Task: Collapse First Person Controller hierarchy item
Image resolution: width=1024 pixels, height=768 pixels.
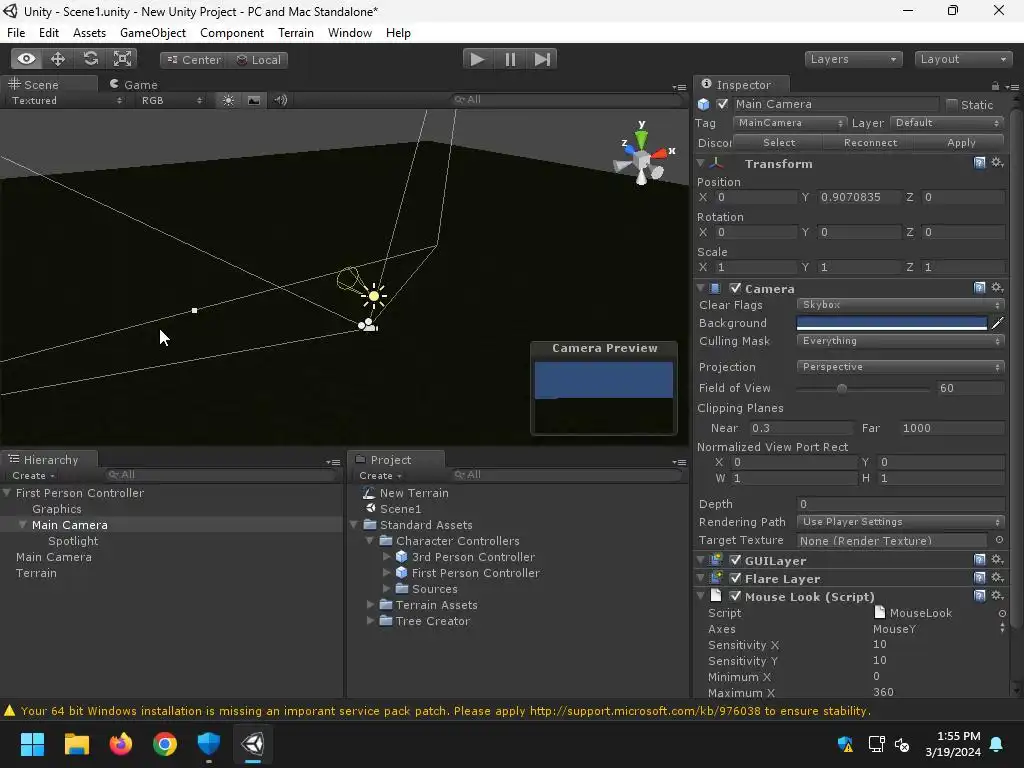Action: point(7,492)
